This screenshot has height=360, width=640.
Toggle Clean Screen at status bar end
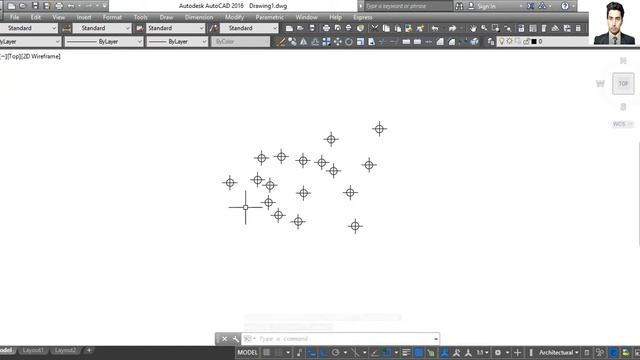[x=637, y=353]
